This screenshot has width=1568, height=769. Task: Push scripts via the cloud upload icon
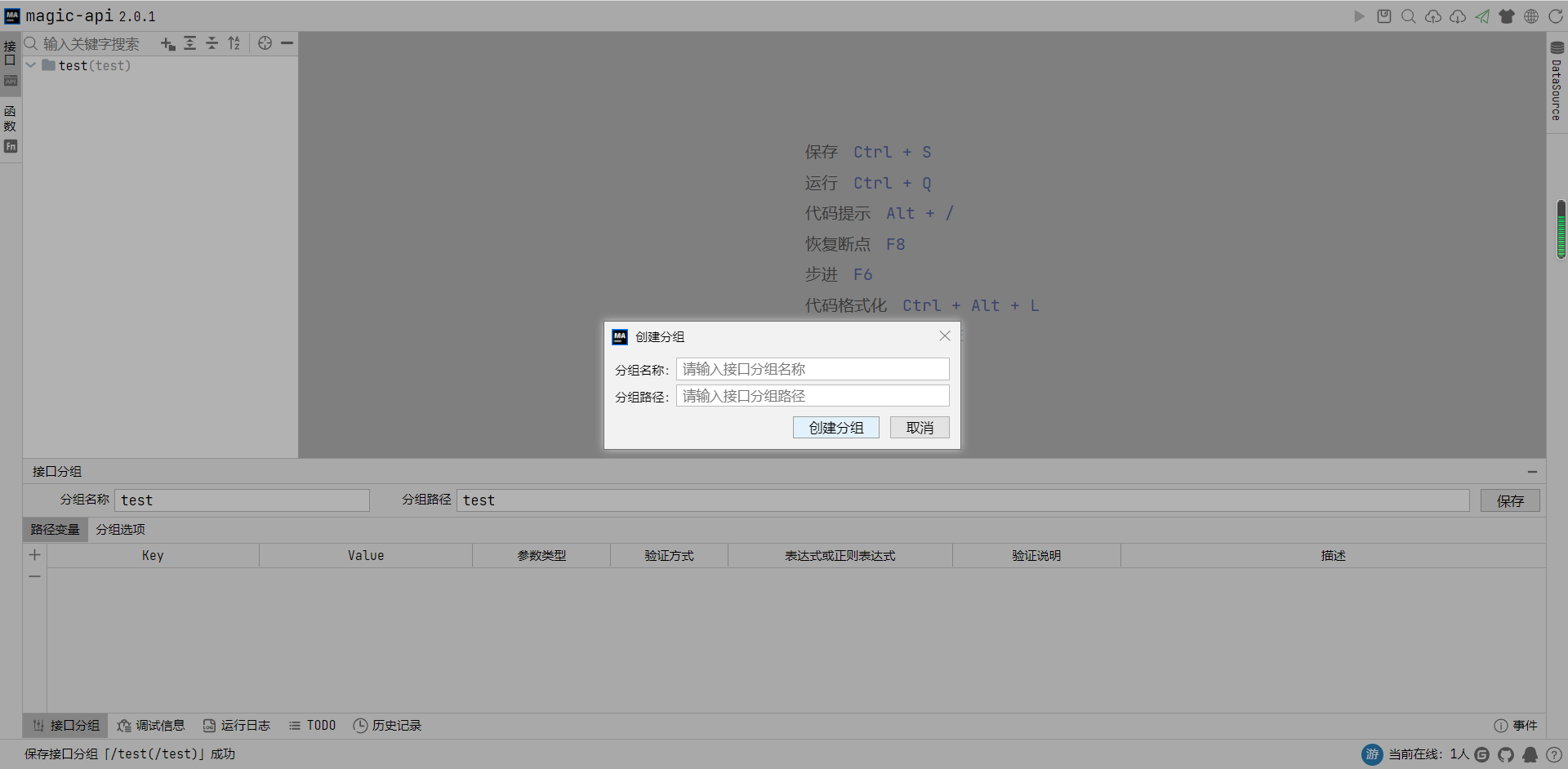pyautogui.click(x=1433, y=16)
